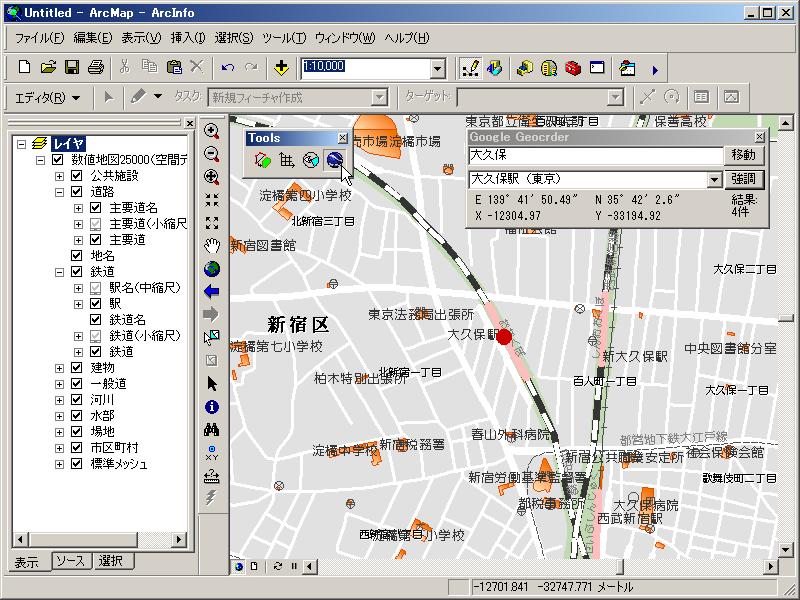Click the 移動 button in Geocoder

point(743,155)
